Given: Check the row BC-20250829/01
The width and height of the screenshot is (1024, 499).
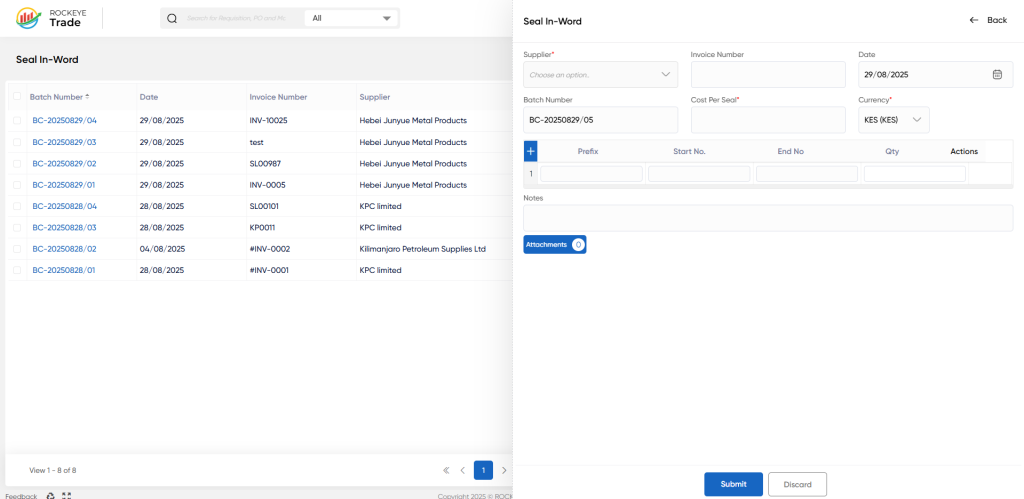Looking at the screenshot, I should point(17,185).
